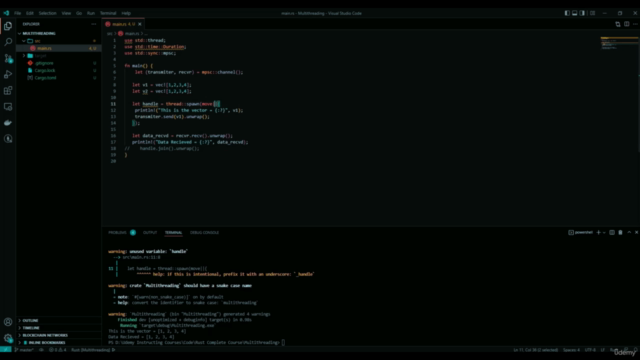The image size is (640, 360).
Task: Open the Run menu
Action: (91, 13)
